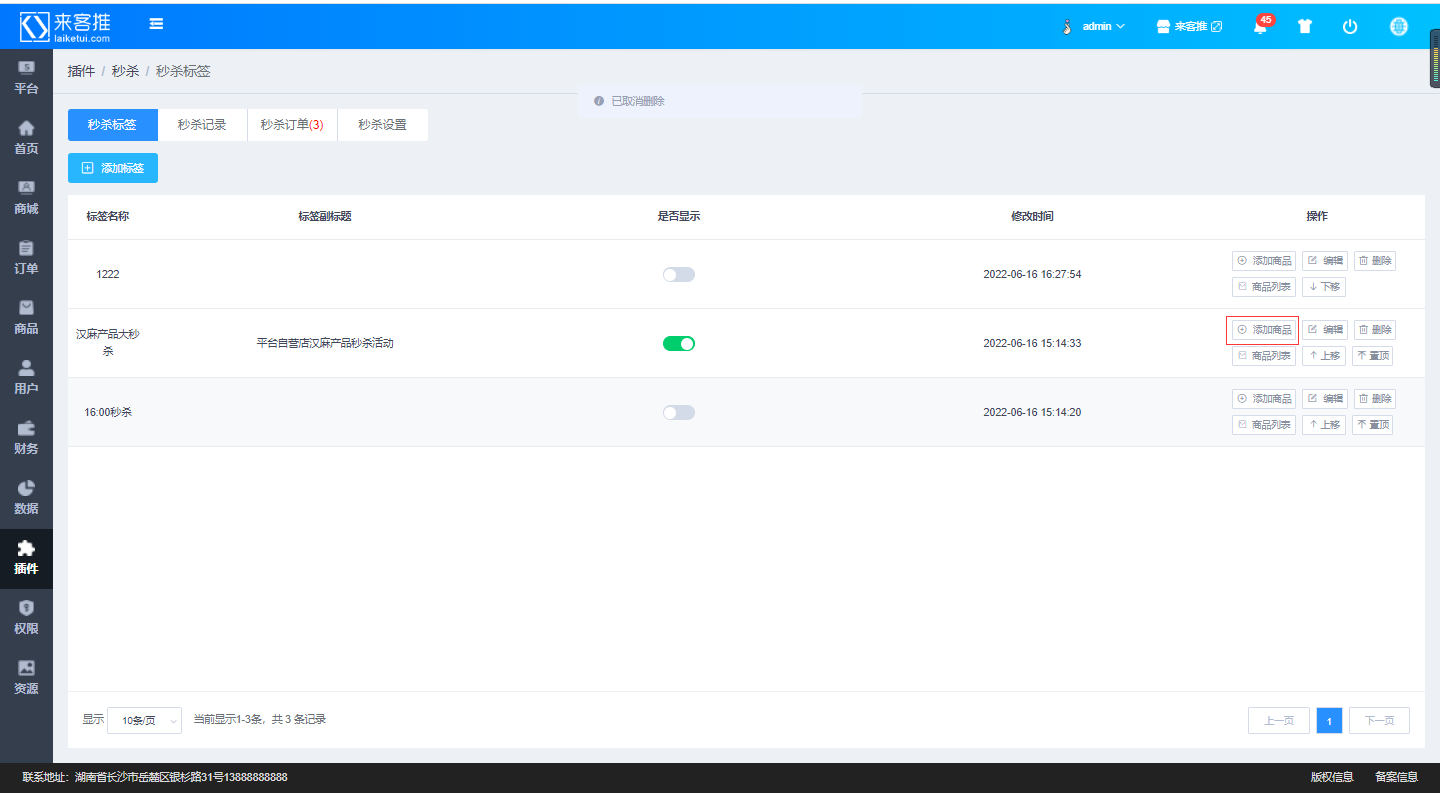The height and width of the screenshot is (793, 1440).
Task: Switch to the 秒杀订单(3) tab
Action: pos(292,125)
